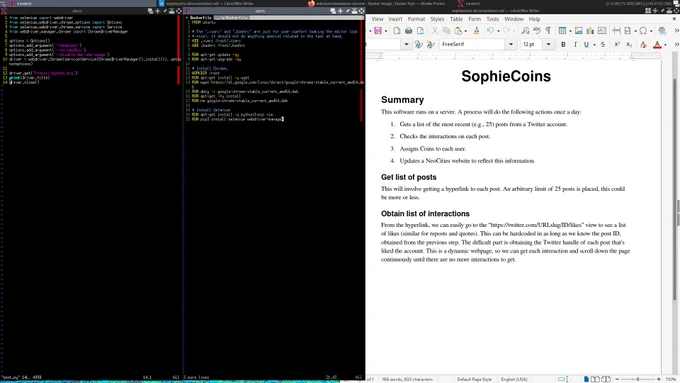
Task: Click the Insert Special Character omega icon
Action: coord(643,30)
